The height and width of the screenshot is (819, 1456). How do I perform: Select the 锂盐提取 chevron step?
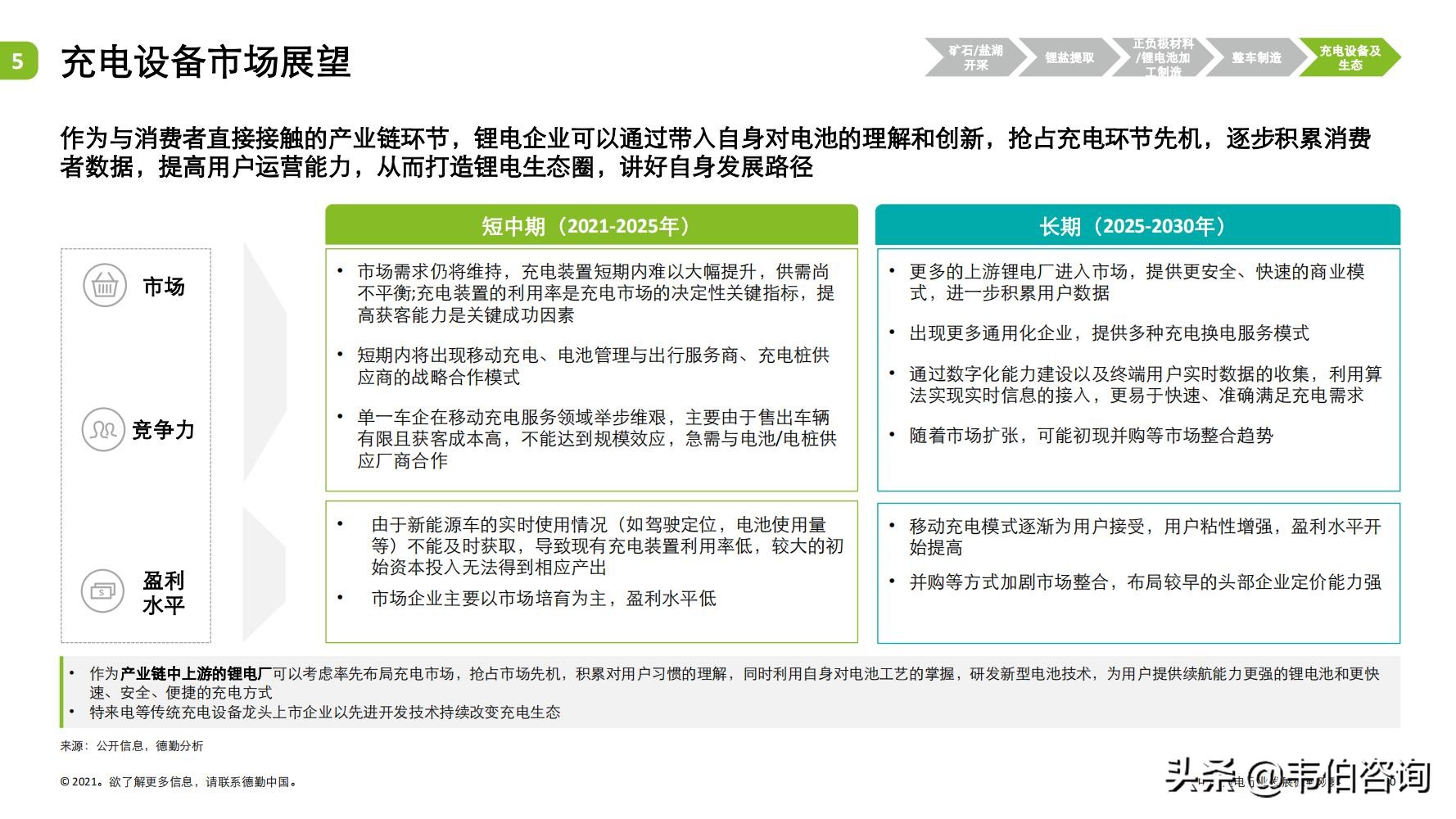1069,57
